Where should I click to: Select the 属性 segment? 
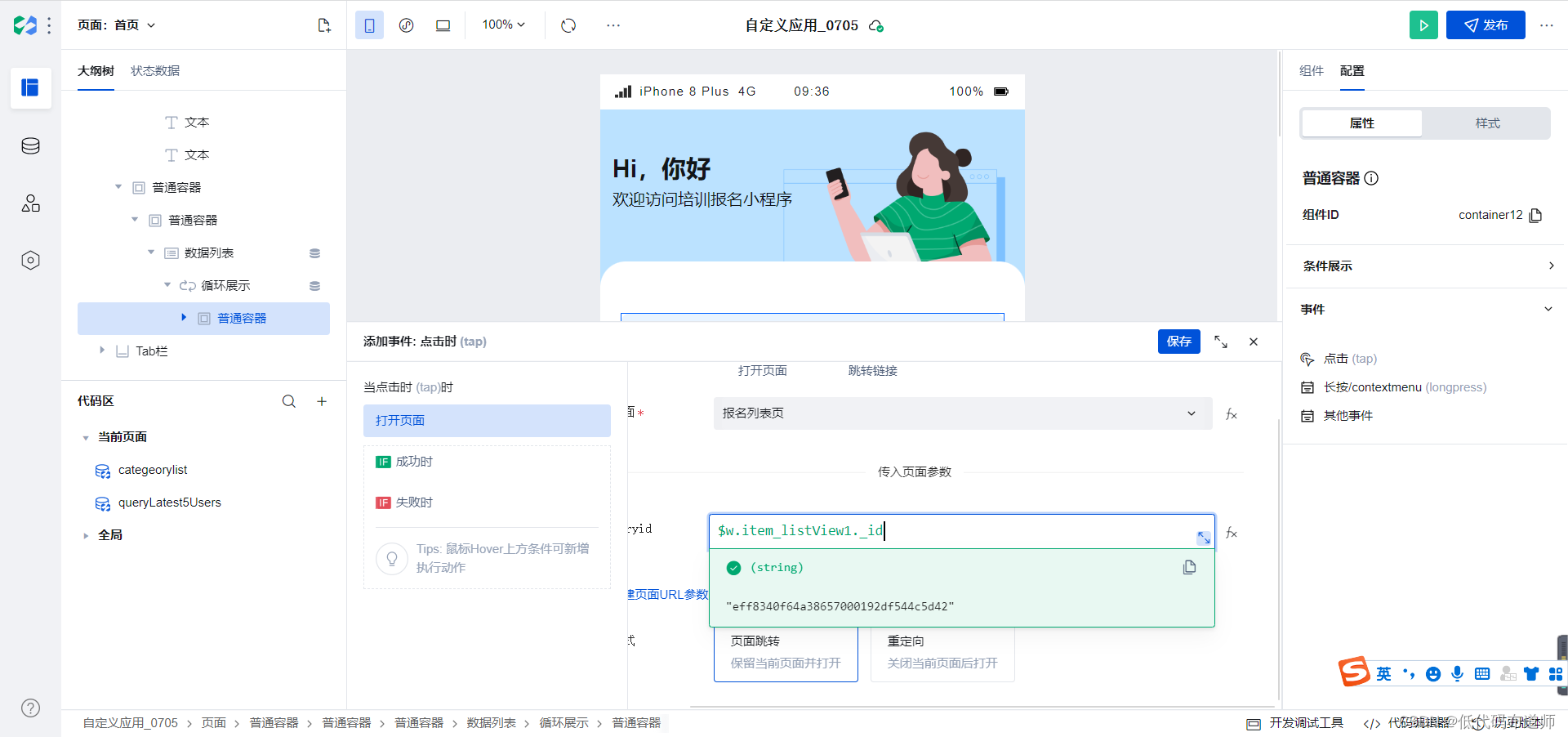coord(1362,123)
